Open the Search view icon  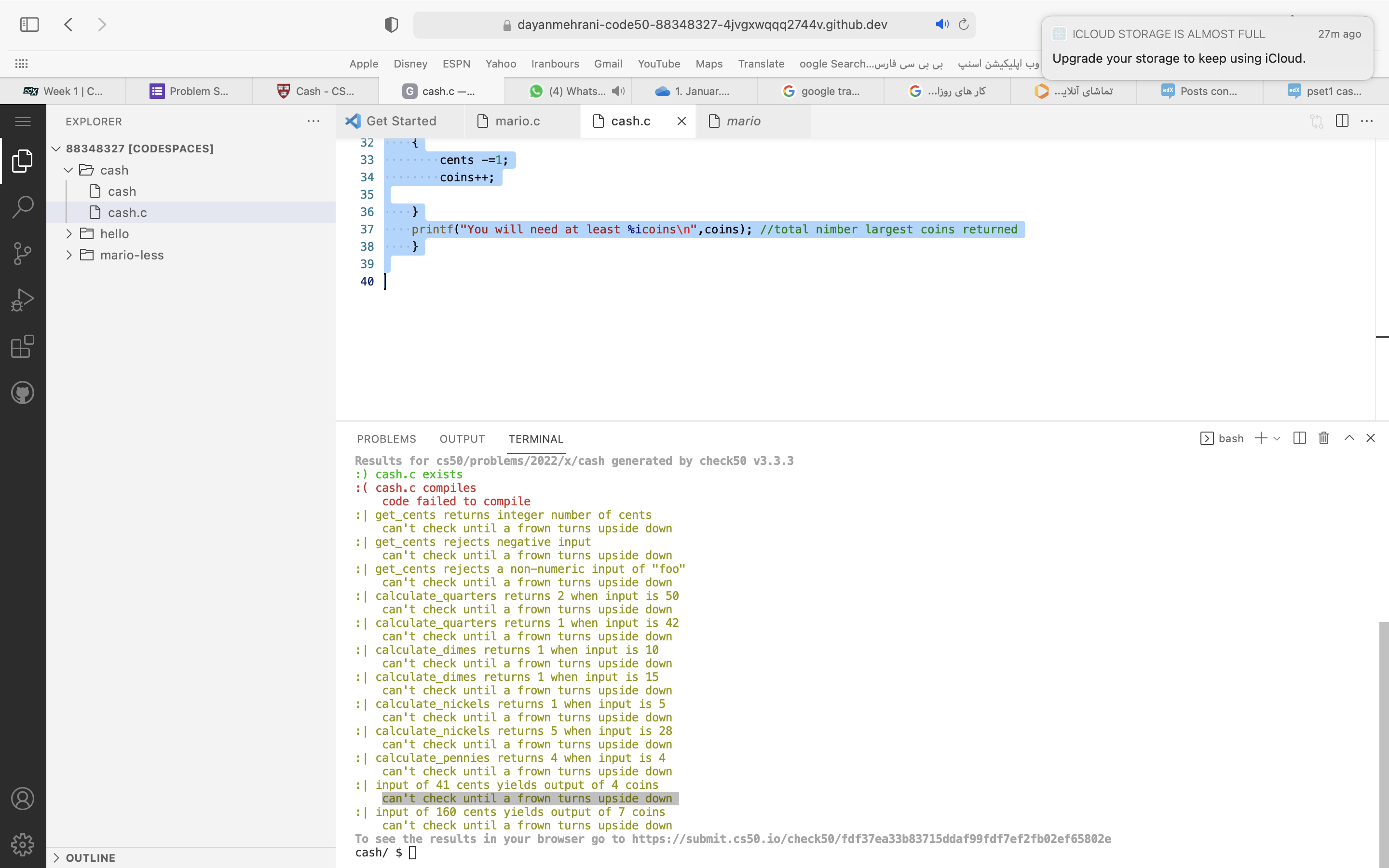pos(22,207)
